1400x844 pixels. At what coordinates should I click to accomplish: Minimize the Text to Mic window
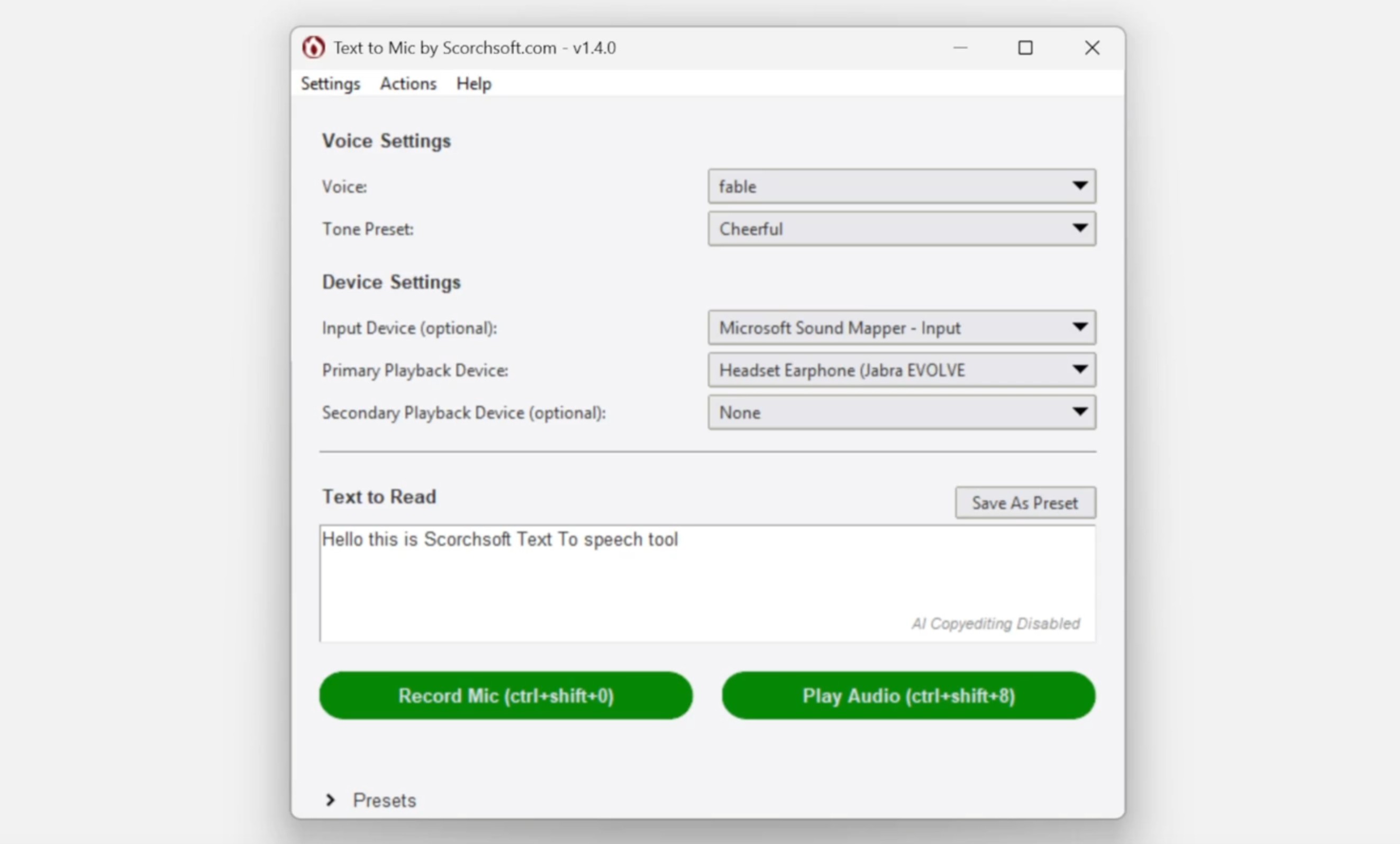[960, 48]
